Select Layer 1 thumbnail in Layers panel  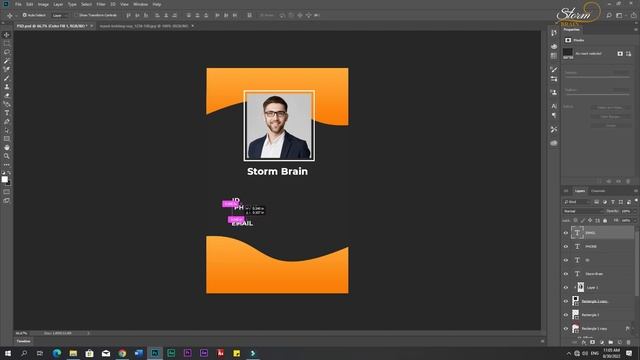(x=580, y=287)
